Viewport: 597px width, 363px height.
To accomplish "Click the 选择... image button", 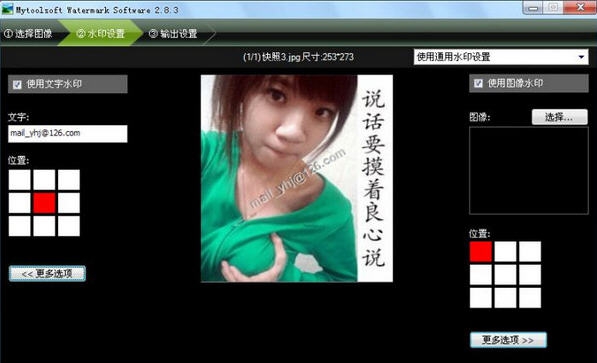I will click(560, 117).
